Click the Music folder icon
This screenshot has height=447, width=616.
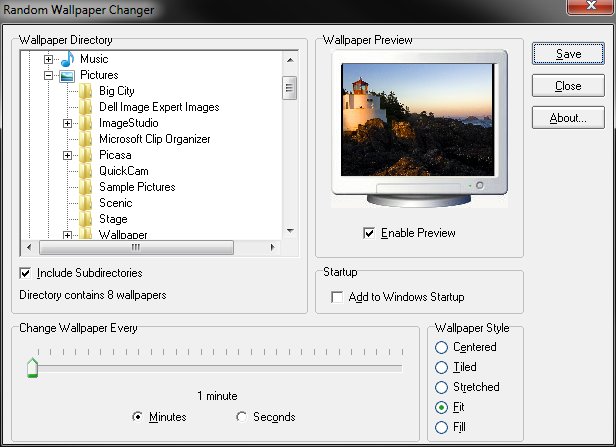[x=67, y=59]
